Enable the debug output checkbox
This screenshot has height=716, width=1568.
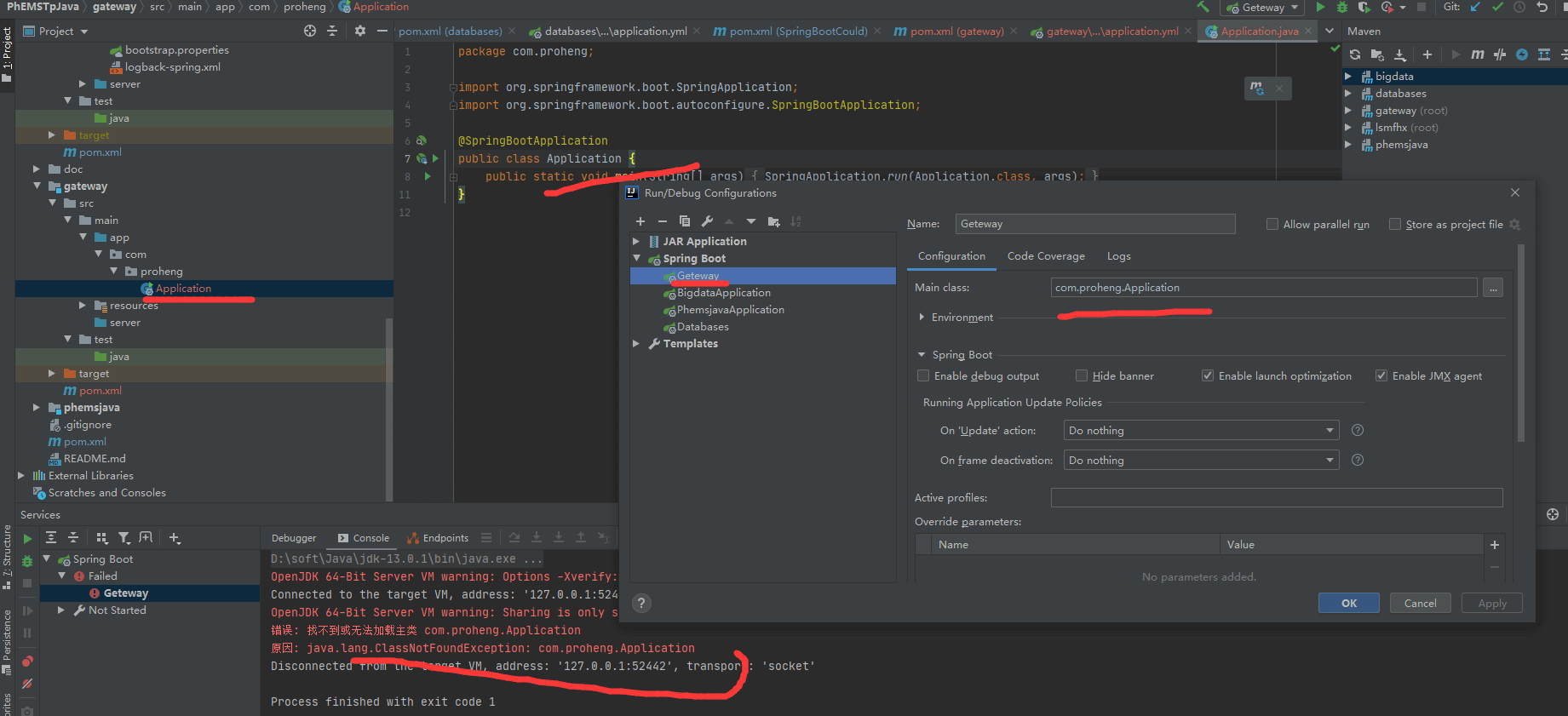(923, 375)
